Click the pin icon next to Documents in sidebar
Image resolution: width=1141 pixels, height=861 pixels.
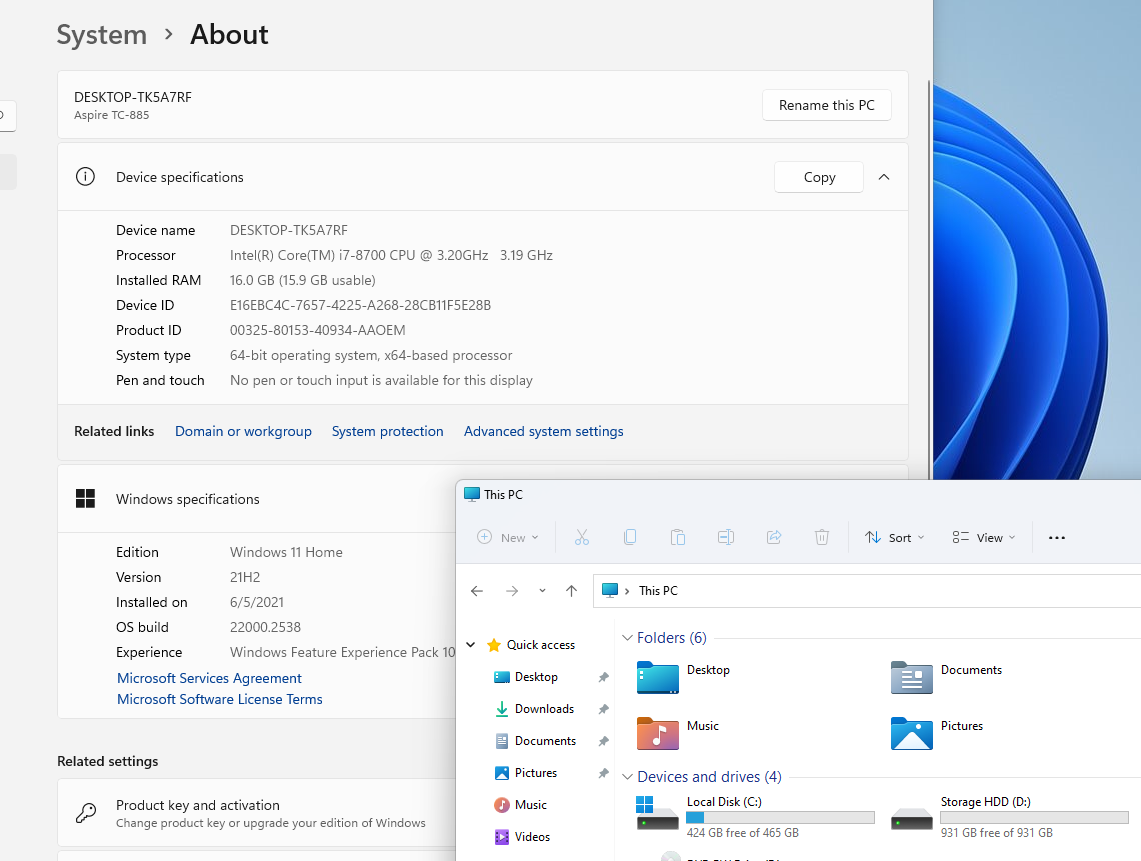click(x=603, y=741)
